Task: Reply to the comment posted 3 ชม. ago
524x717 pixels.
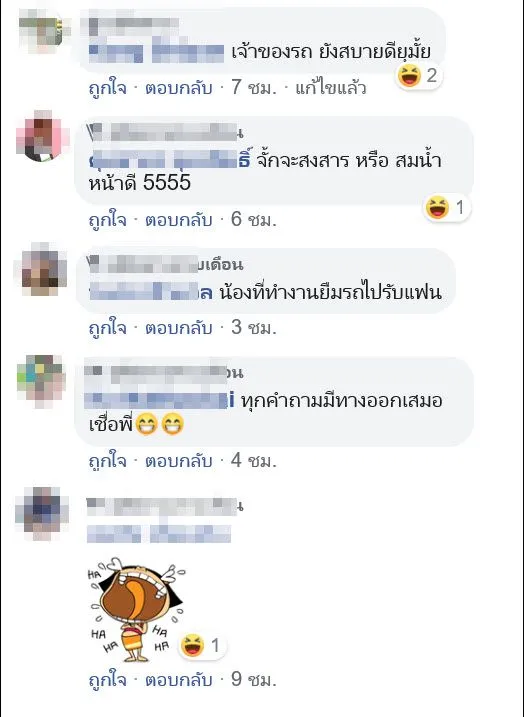Action: click(x=179, y=328)
